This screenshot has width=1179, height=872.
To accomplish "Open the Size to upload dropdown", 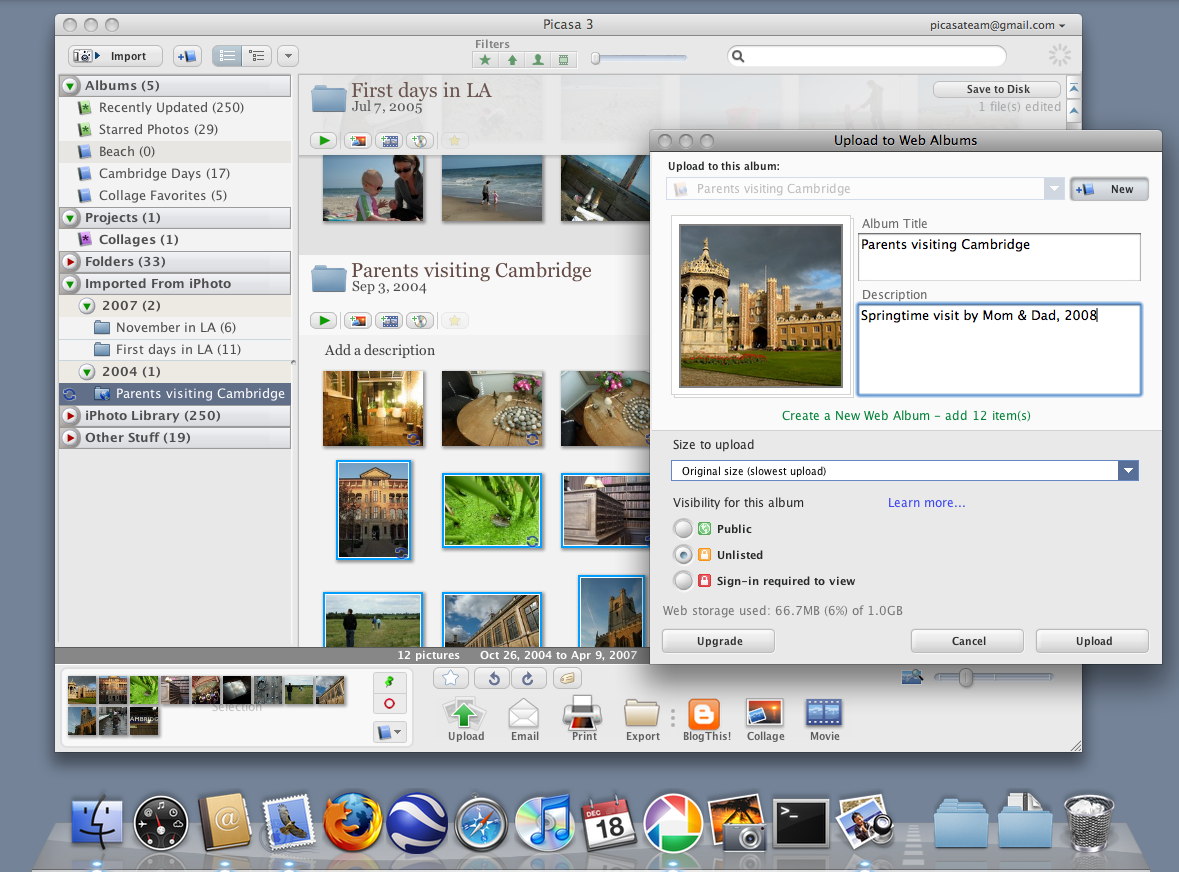I will pyautogui.click(x=1128, y=470).
